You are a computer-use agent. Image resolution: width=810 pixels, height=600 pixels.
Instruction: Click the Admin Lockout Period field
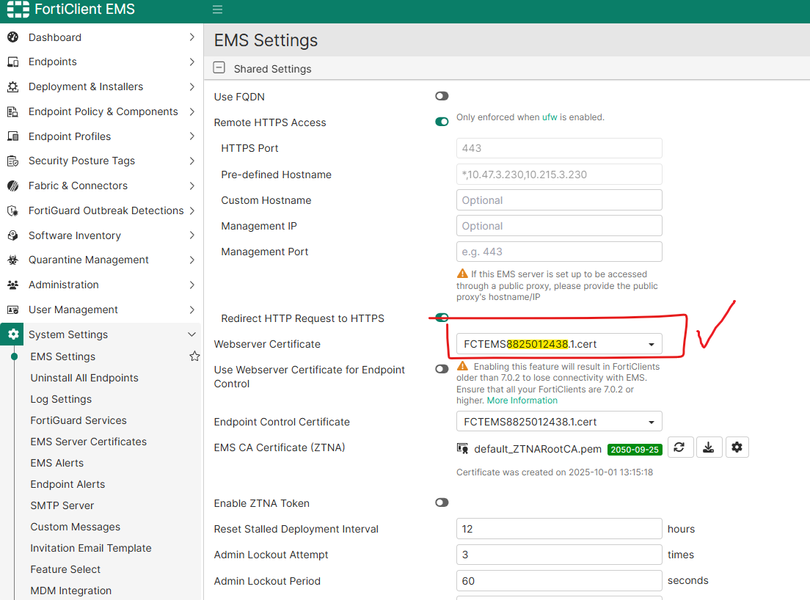coord(559,580)
